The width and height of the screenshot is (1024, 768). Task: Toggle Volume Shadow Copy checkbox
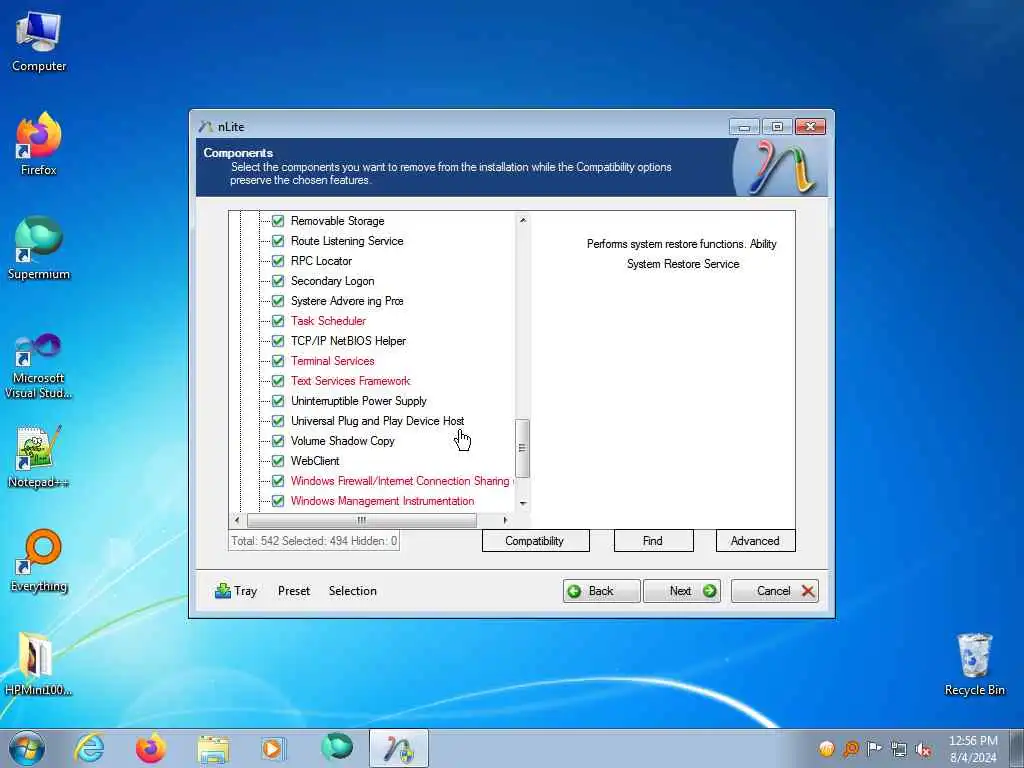278,441
